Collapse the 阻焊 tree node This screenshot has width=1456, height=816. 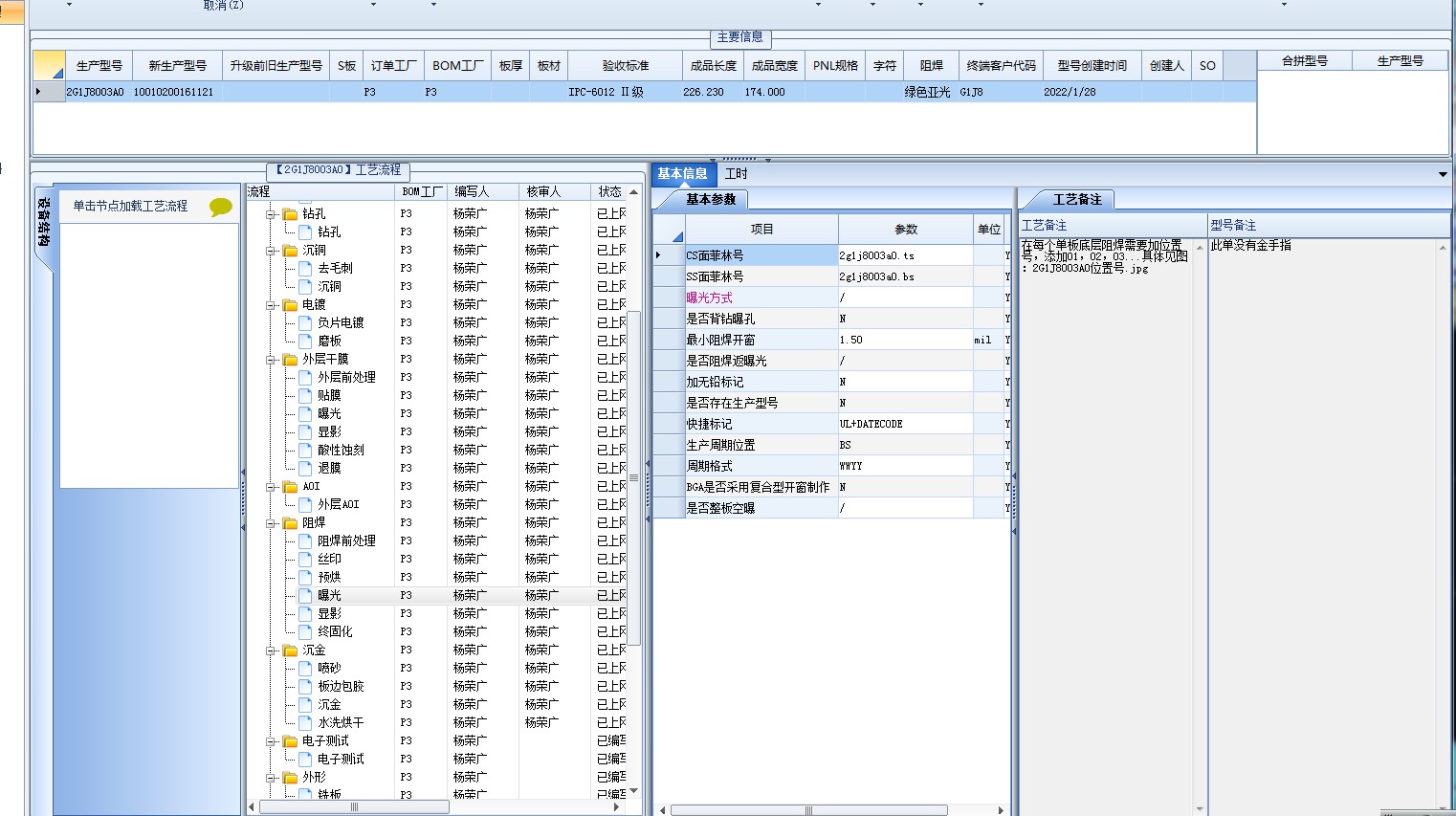[271, 523]
